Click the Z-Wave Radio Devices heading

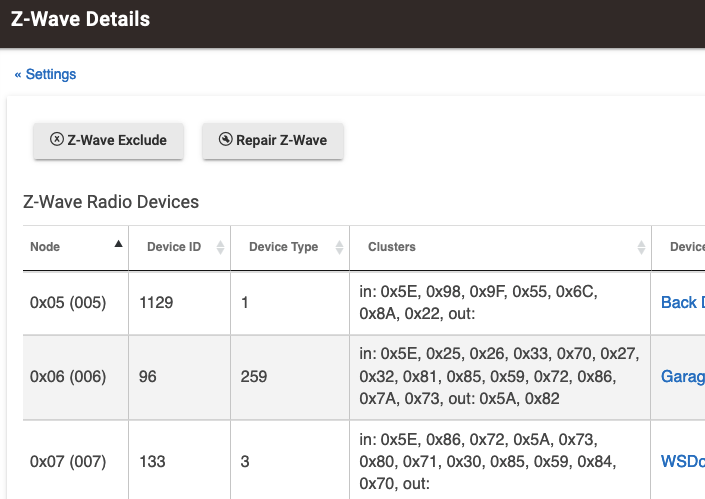(x=111, y=202)
